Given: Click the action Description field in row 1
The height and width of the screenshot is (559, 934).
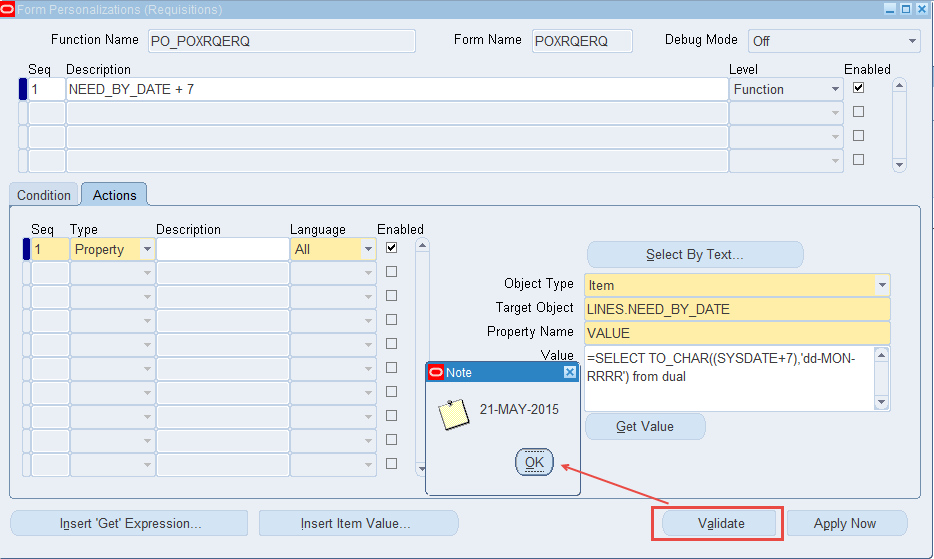Looking at the screenshot, I should coord(223,249).
